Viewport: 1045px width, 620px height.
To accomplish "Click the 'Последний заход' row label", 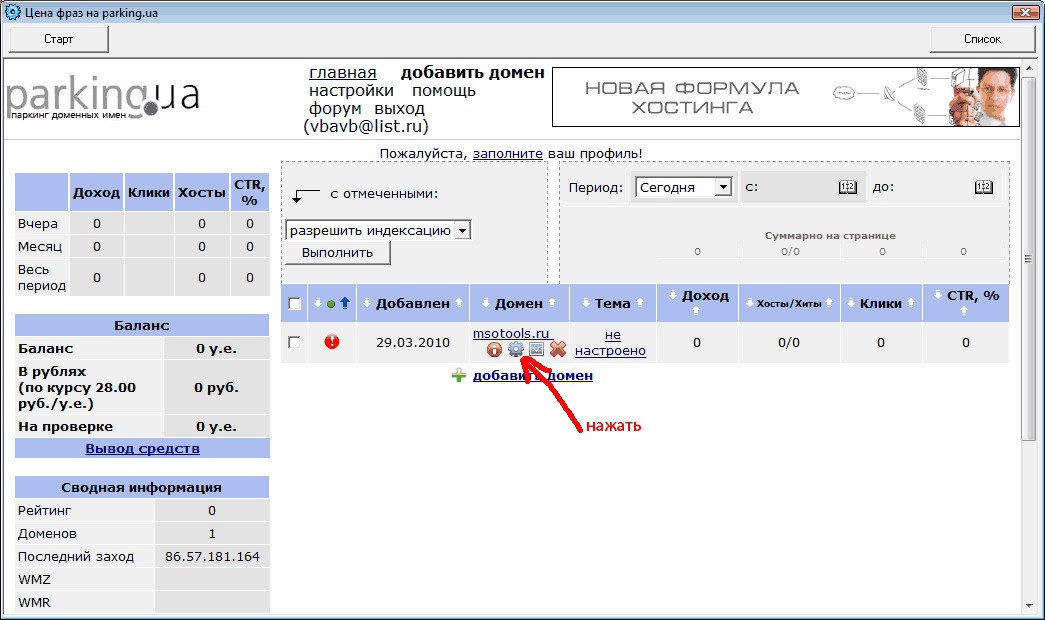I will (76, 556).
